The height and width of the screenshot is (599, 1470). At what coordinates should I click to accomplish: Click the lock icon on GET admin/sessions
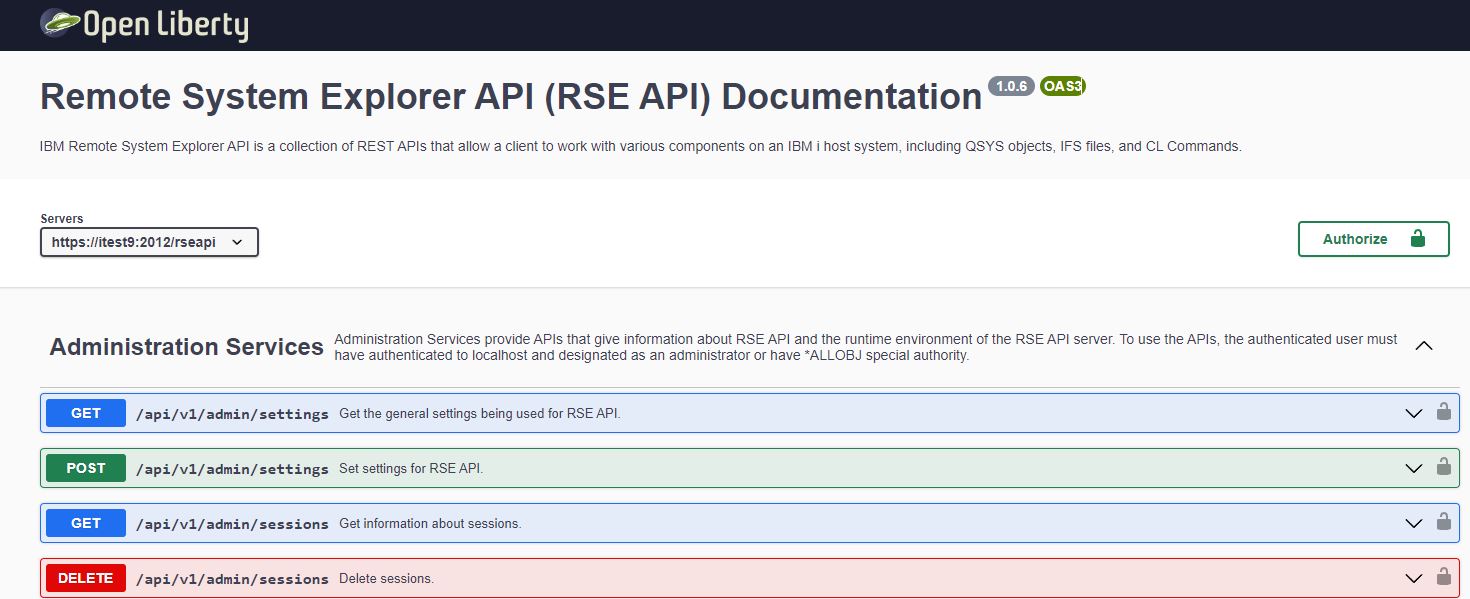[1443, 522]
